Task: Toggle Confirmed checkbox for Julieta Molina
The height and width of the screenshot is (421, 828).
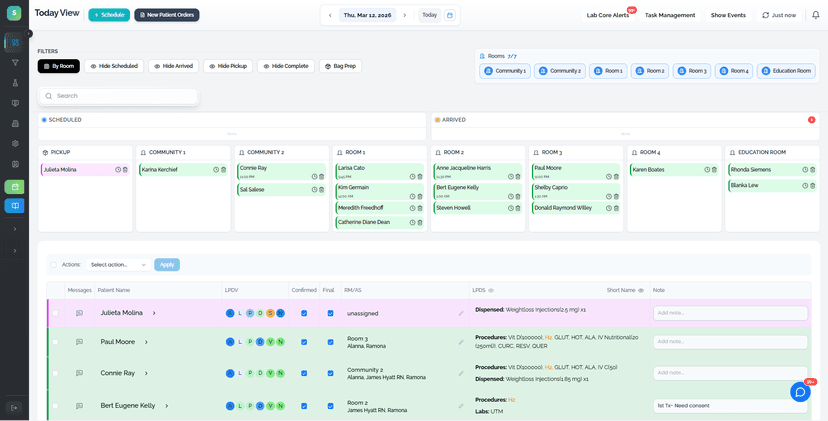Action: point(304,313)
